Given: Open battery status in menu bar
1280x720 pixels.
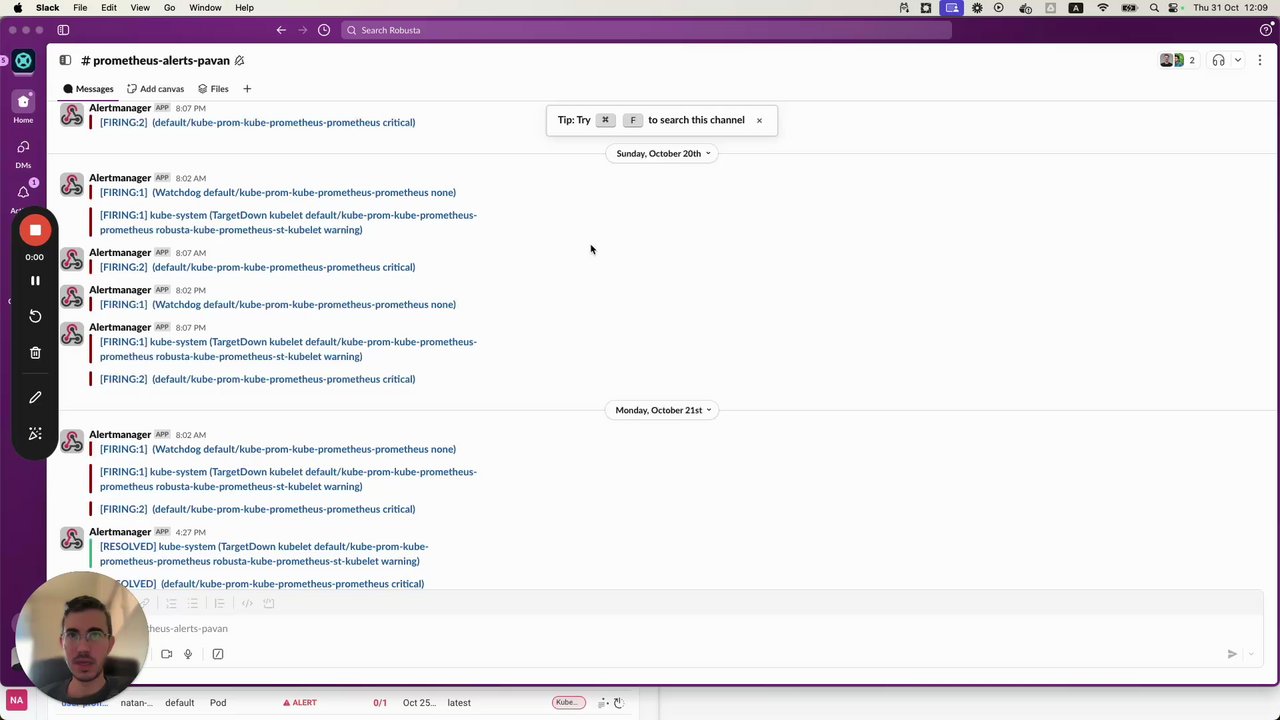Looking at the screenshot, I should coord(1129,8).
